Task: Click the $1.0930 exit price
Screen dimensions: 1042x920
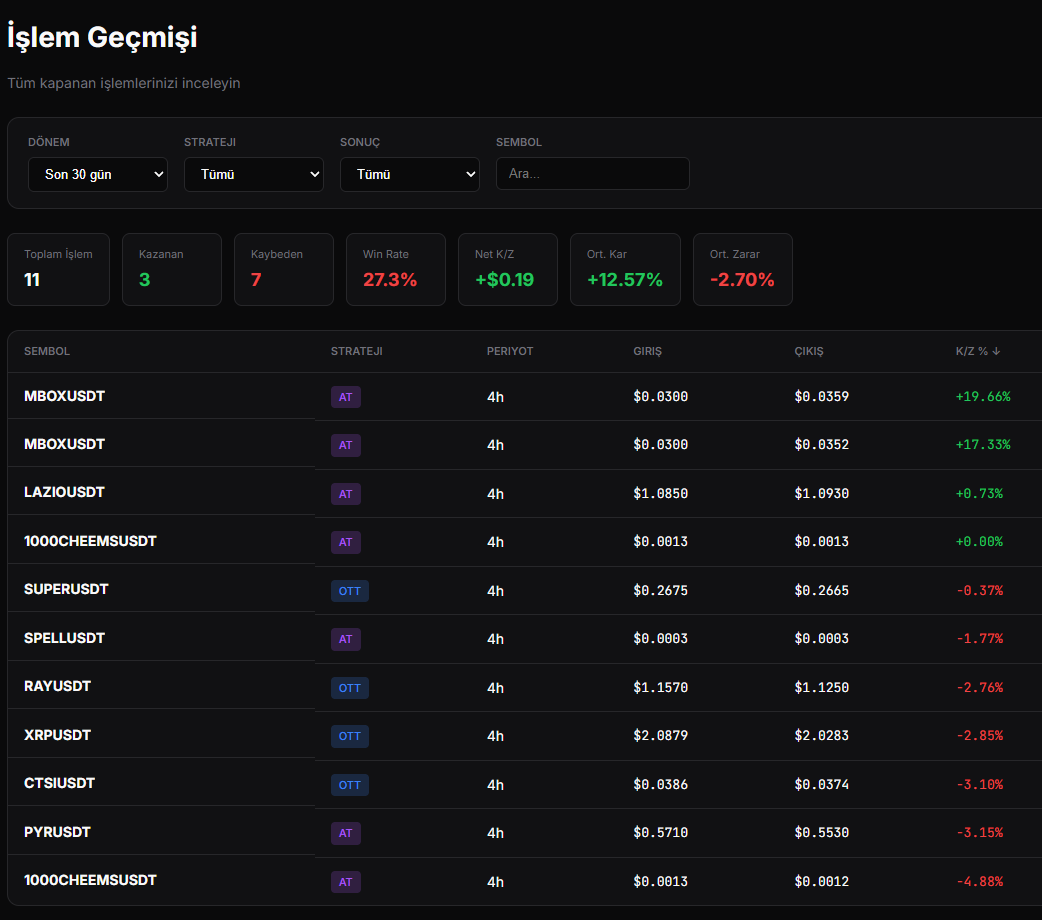Action: pos(821,494)
